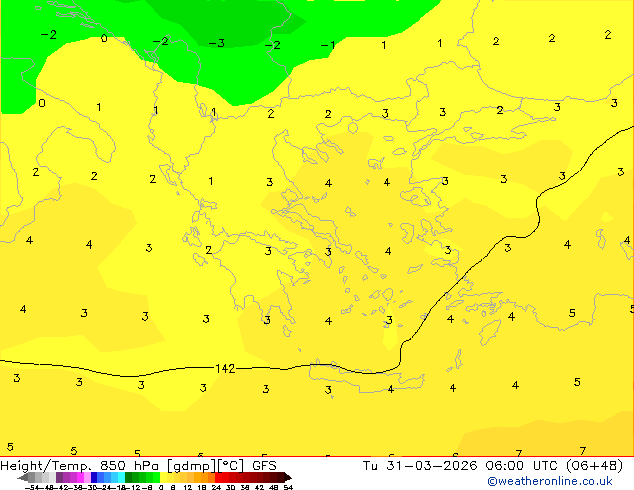Click the -1 temperature value on the map

point(328,45)
